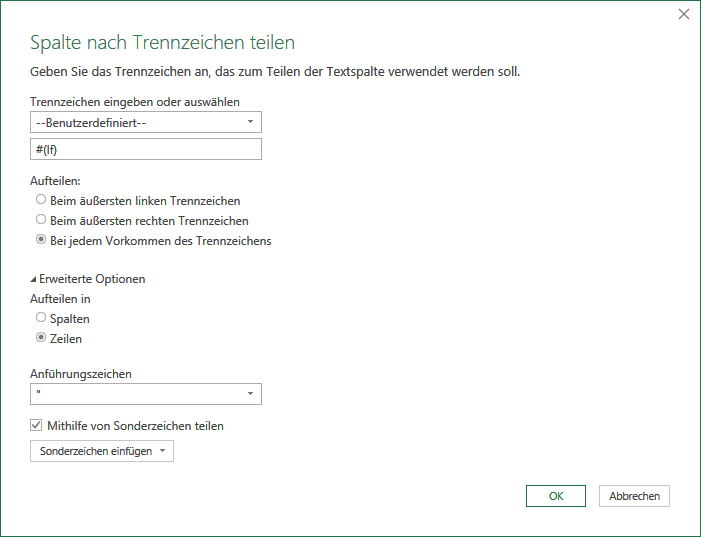This screenshot has width=701, height=537.
Task: Toggle Mithilfe von Sonderzeichen teilen checkbox
Action: [36, 425]
